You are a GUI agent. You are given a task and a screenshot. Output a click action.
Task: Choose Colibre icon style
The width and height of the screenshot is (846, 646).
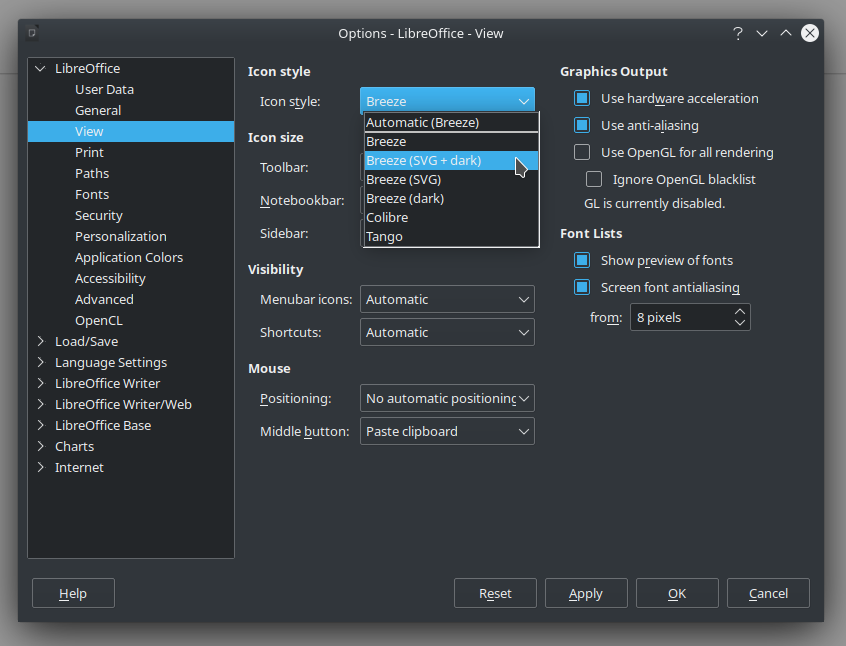click(x=452, y=217)
